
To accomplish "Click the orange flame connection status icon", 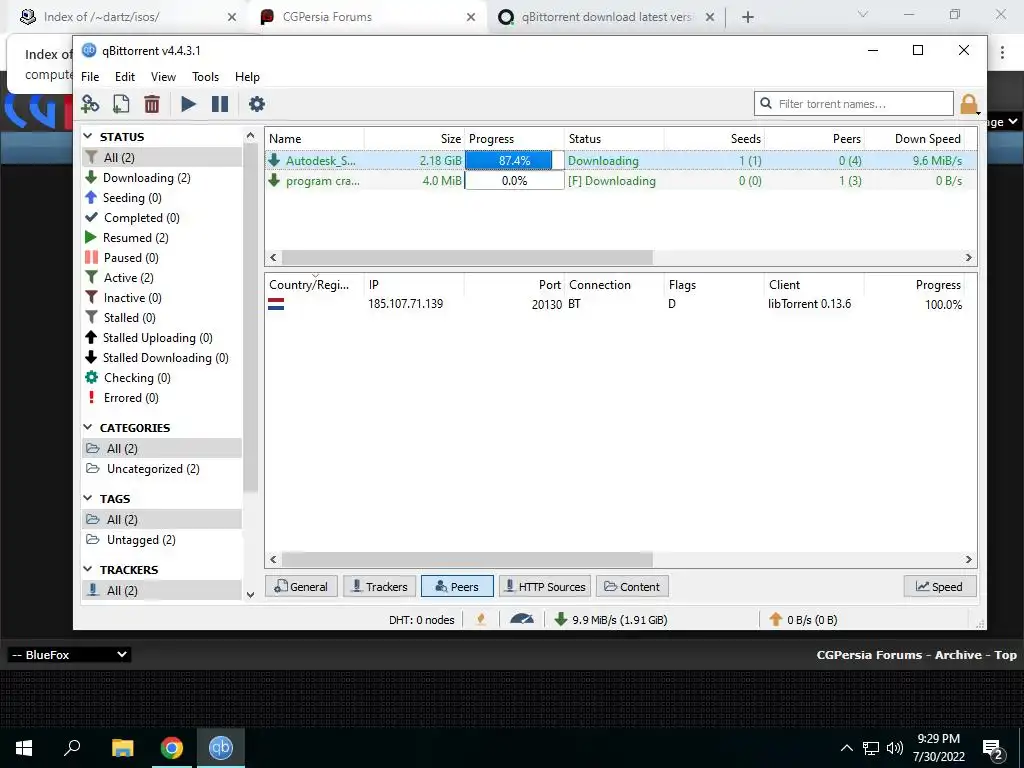I will point(481,619).
